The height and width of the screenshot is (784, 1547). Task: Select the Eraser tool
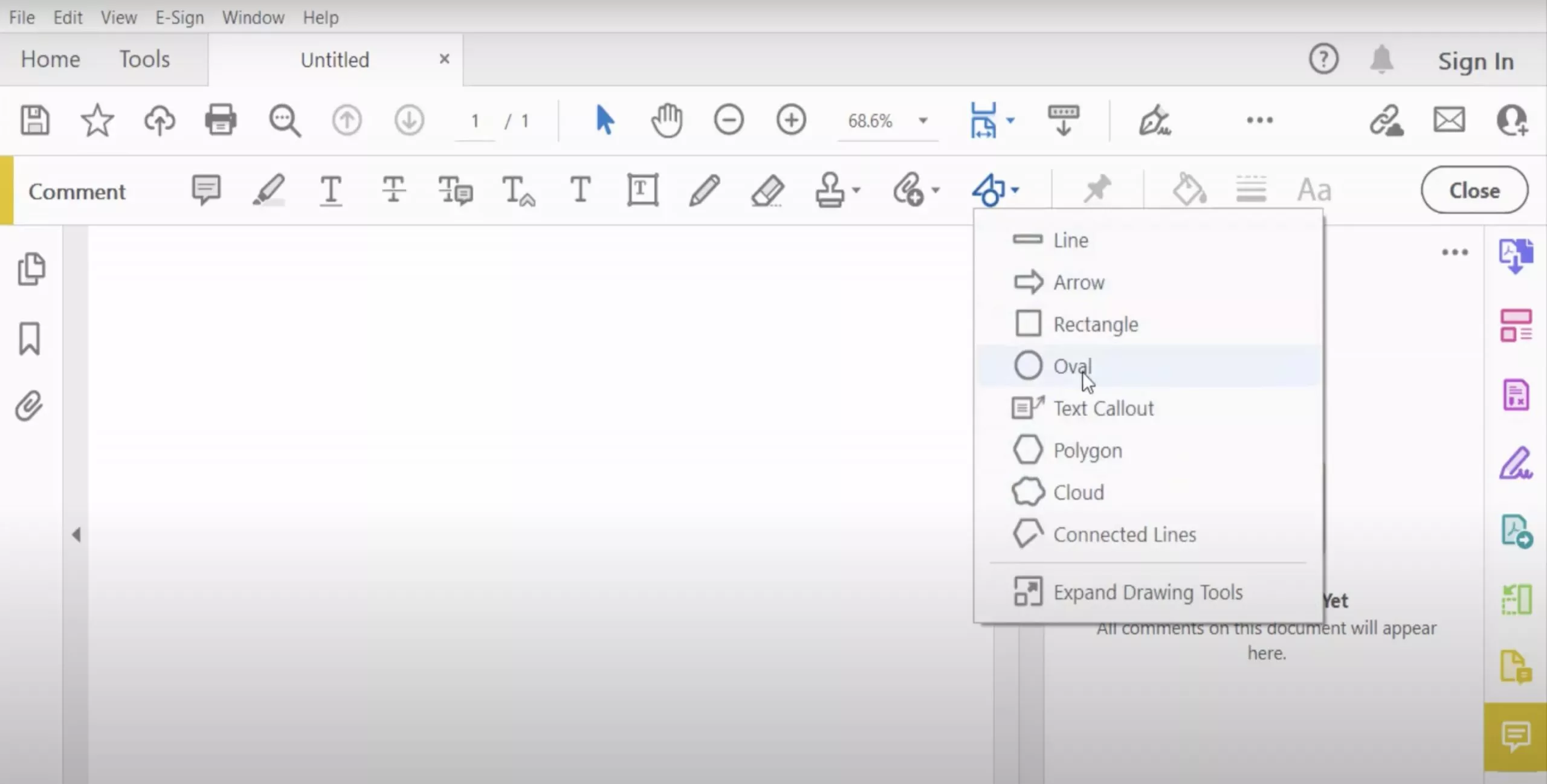pos(769,190)
